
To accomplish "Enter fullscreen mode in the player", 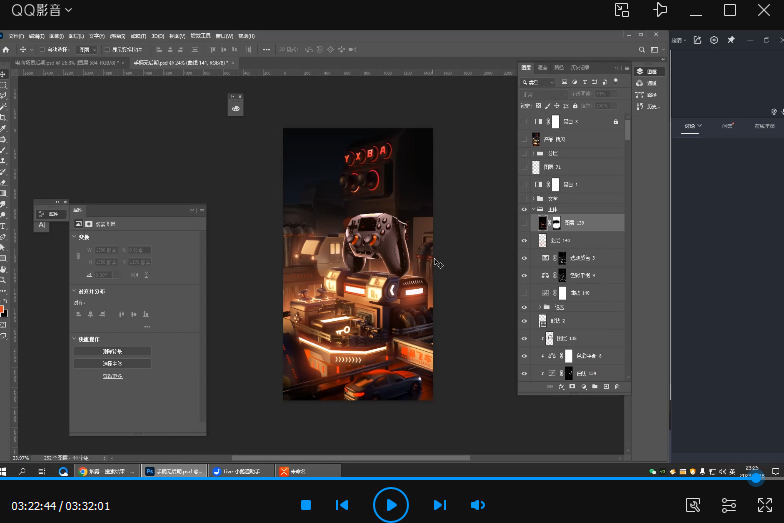I will (x=765, y=506).
